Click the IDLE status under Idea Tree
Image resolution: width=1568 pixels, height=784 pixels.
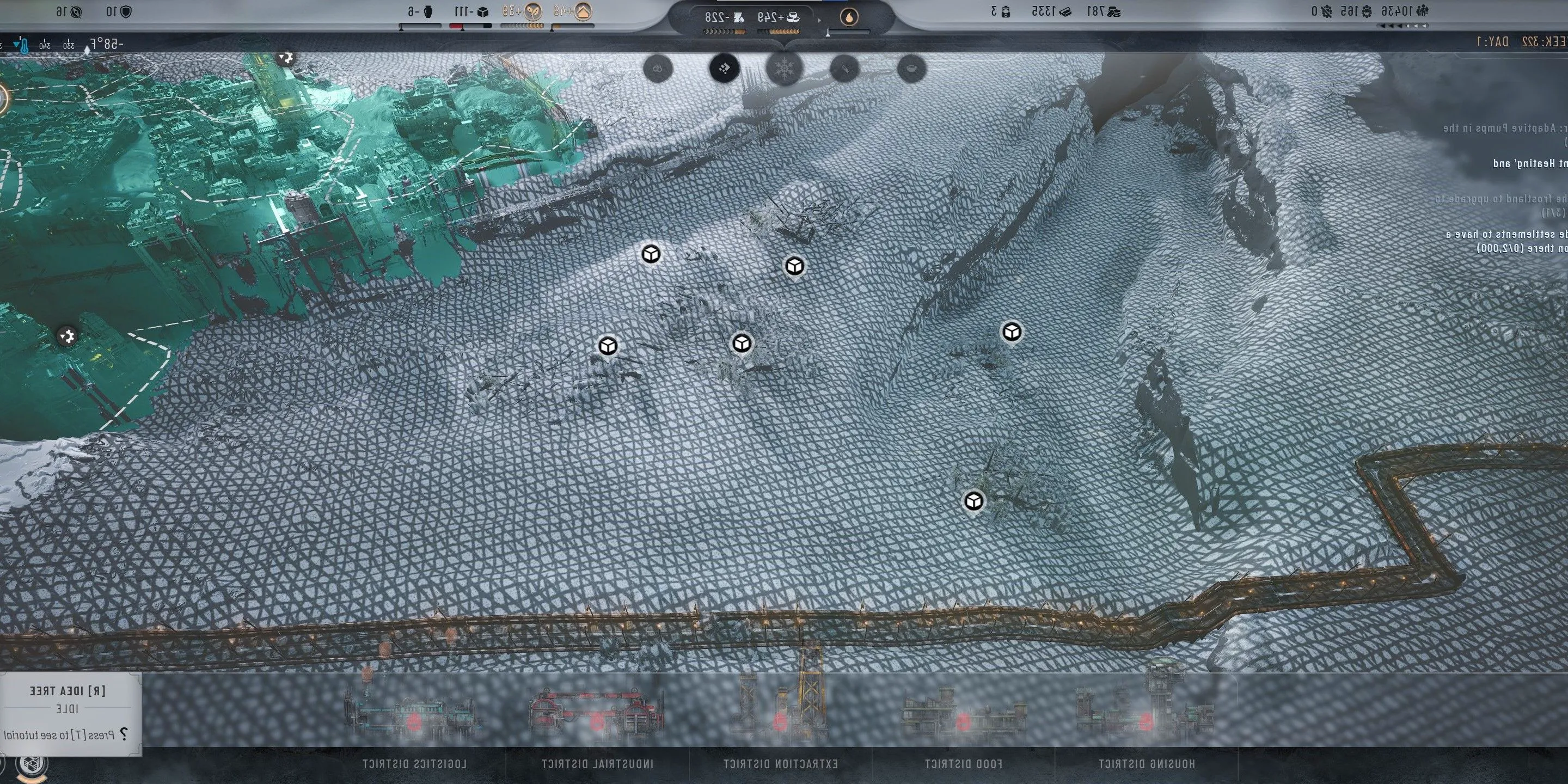(x=68, y=709)
